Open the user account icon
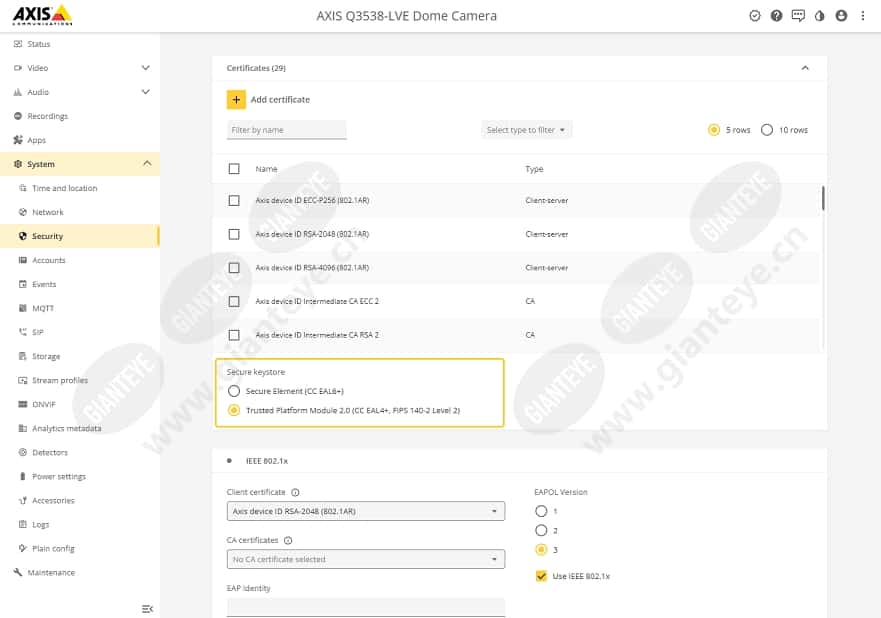This screenshot has height=618, width=881. (x=841, y=16)
